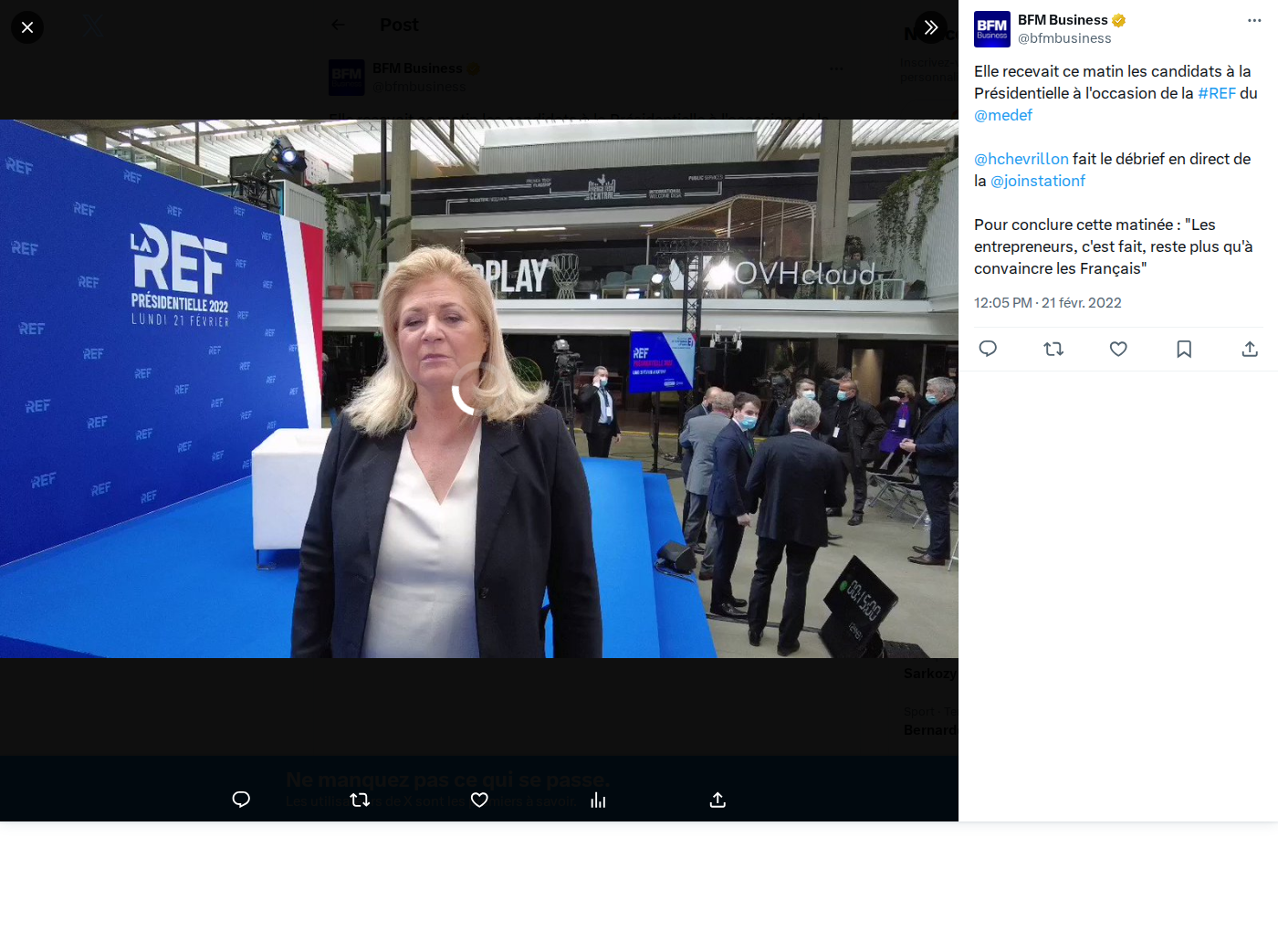Close the media viewer with X button
Screen dimensions: 1278x952
(x=27, y=27)
